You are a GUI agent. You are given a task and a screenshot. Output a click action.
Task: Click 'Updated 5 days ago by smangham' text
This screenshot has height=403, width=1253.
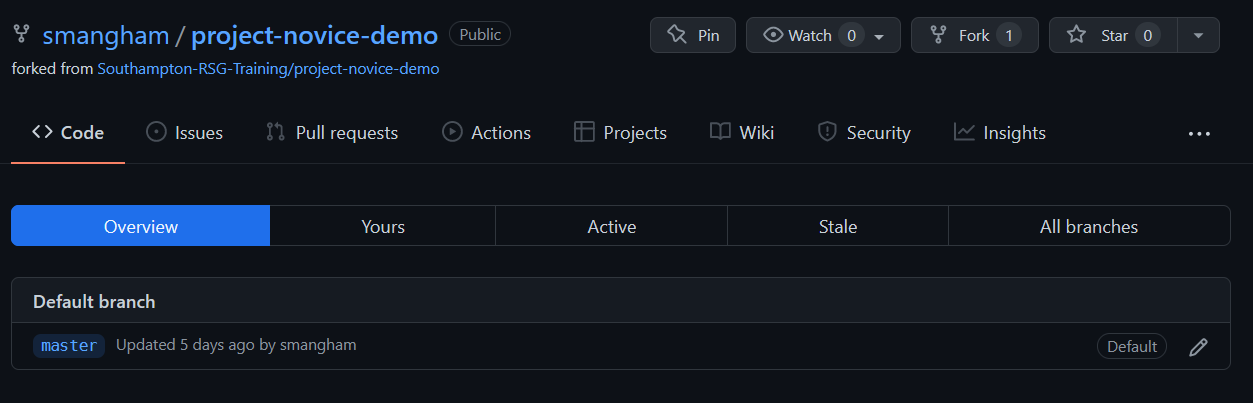(x=236, y=345)
